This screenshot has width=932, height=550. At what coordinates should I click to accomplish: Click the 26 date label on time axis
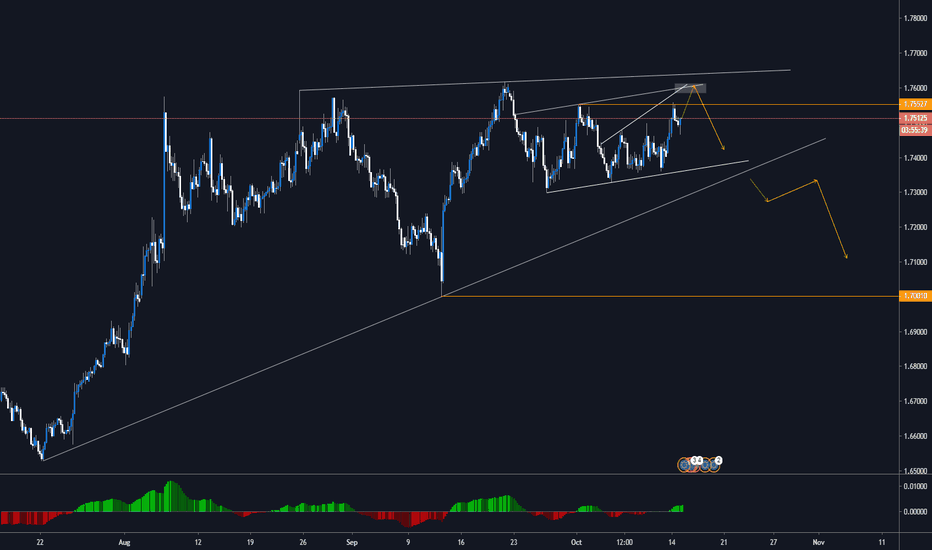(303, 542)
